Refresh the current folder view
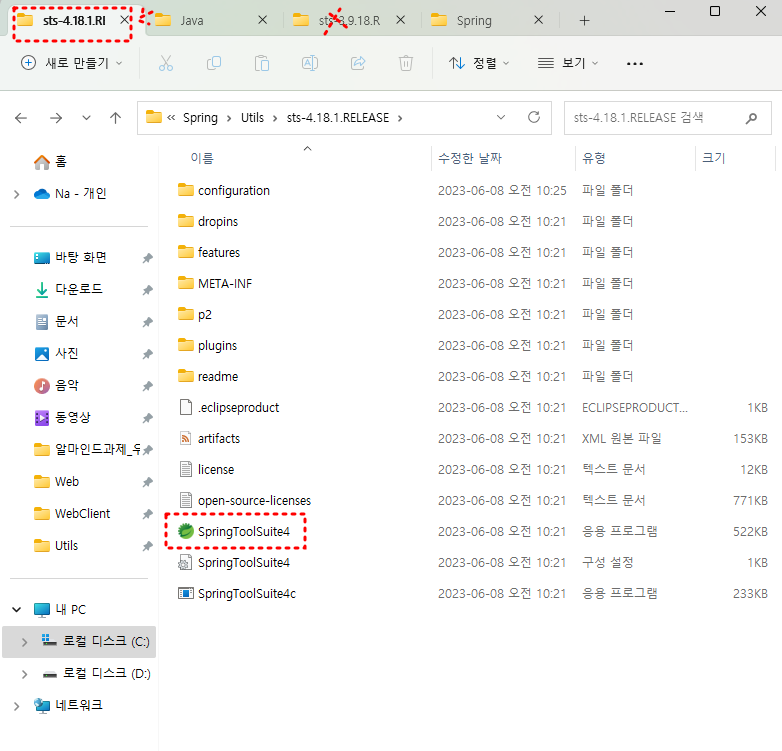The height and width of the screenshot is (751, 782). tap(534, 118)
